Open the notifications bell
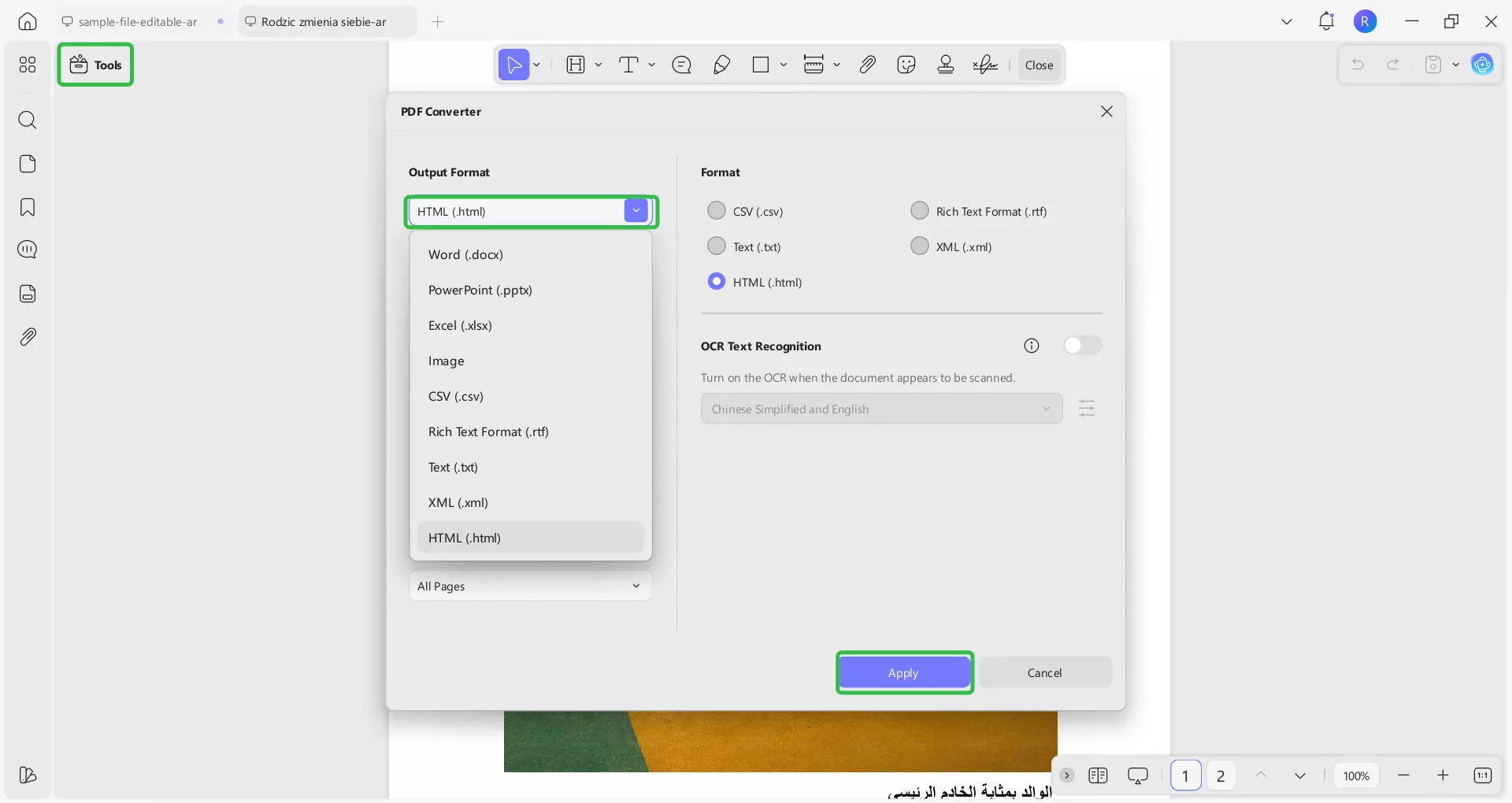The height and width of the screenshot is (803, 1512). point(1326,21)
